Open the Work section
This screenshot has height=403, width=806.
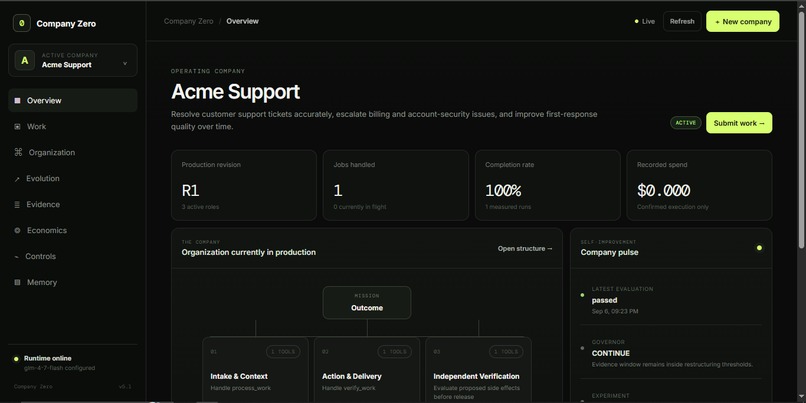72,126
